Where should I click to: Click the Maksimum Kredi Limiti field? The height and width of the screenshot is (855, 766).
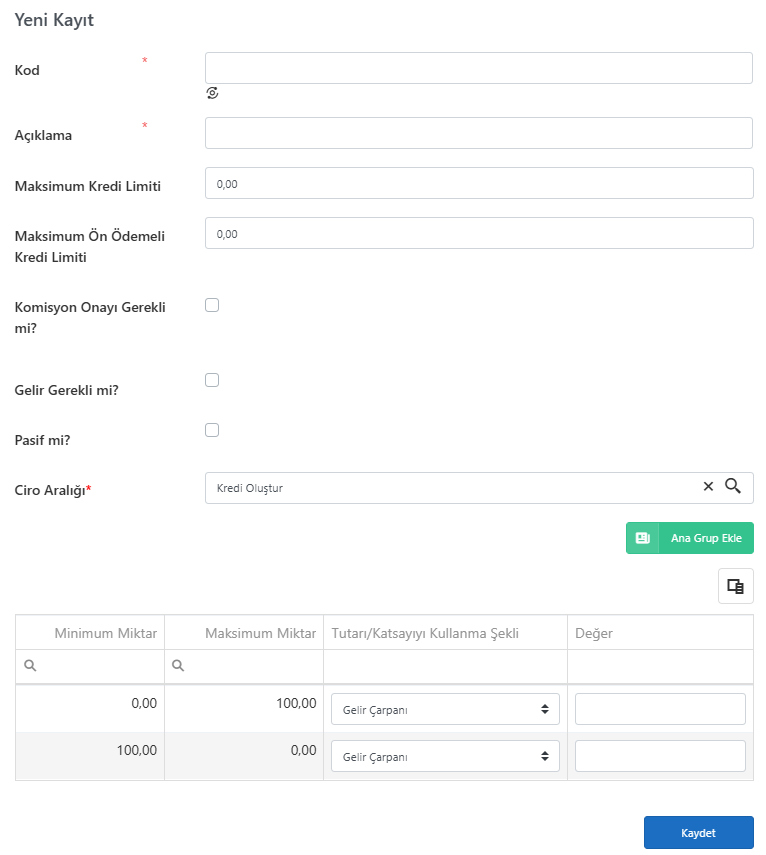tap(479, 183)
